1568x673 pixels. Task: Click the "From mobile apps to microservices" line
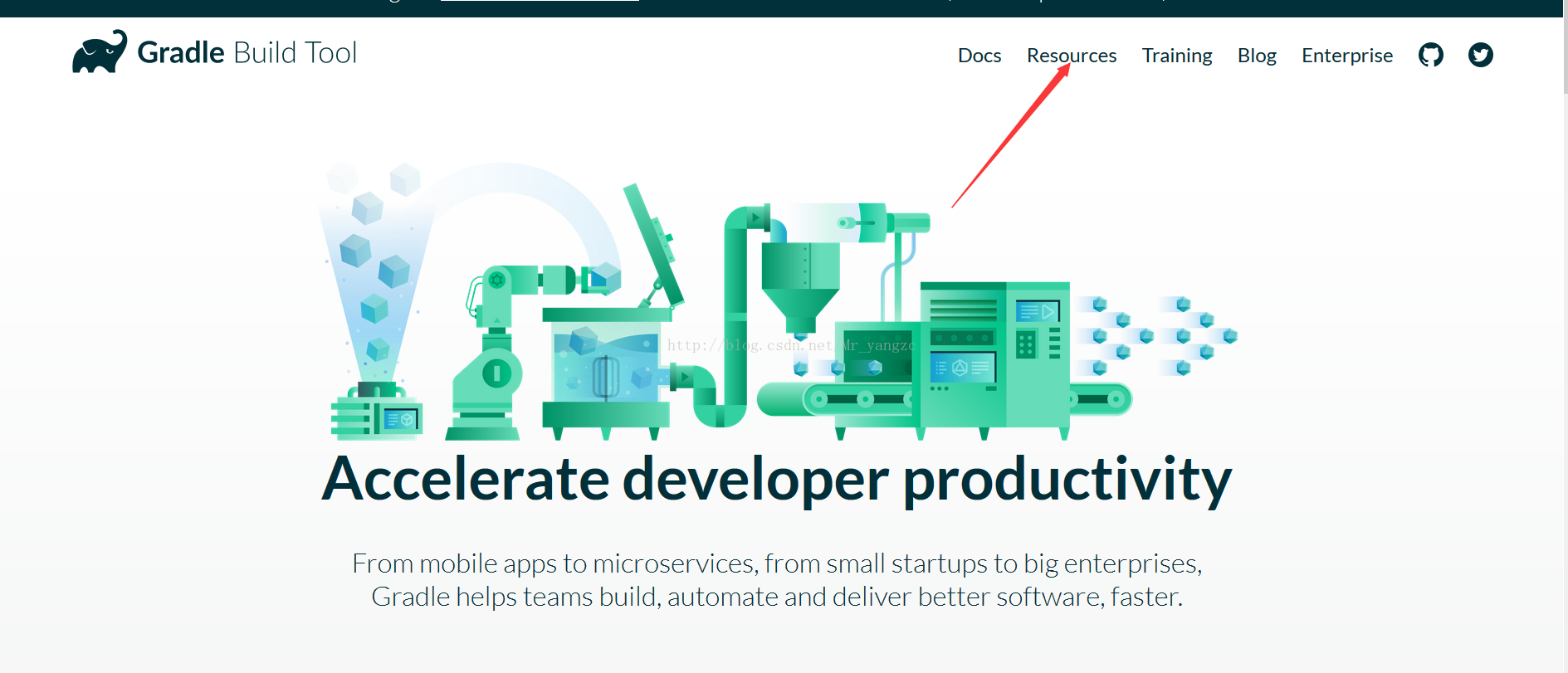(777, 563)
